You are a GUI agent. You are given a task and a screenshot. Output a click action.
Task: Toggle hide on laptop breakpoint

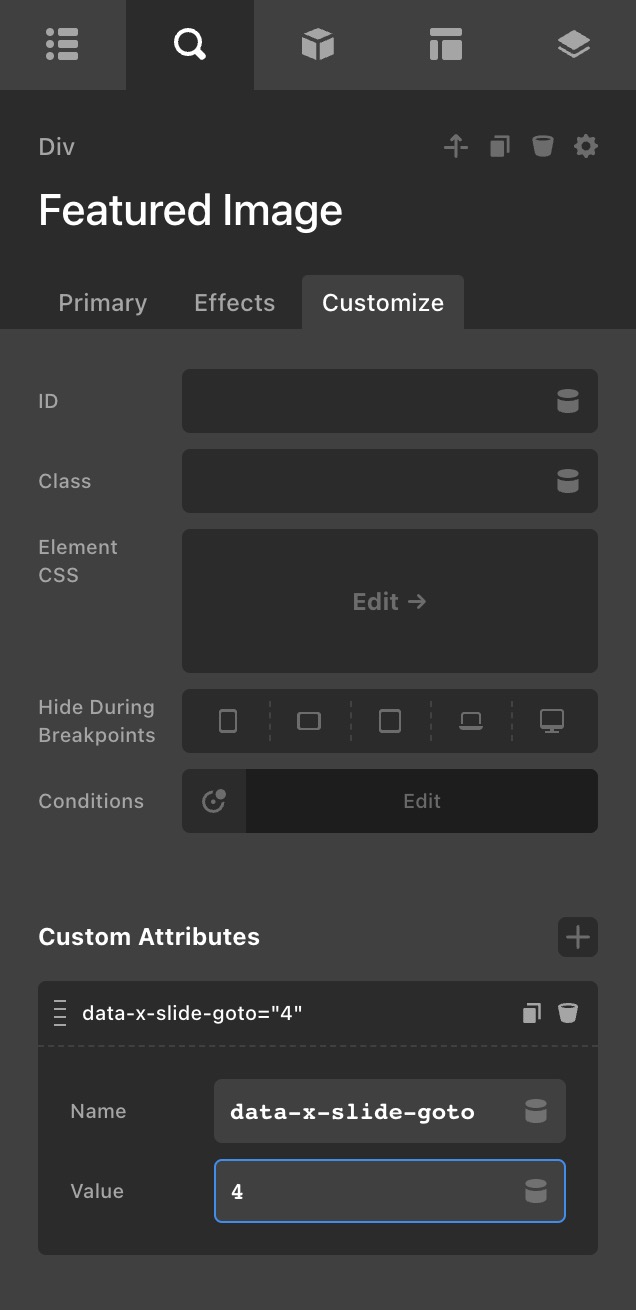[x=471, y=721]
